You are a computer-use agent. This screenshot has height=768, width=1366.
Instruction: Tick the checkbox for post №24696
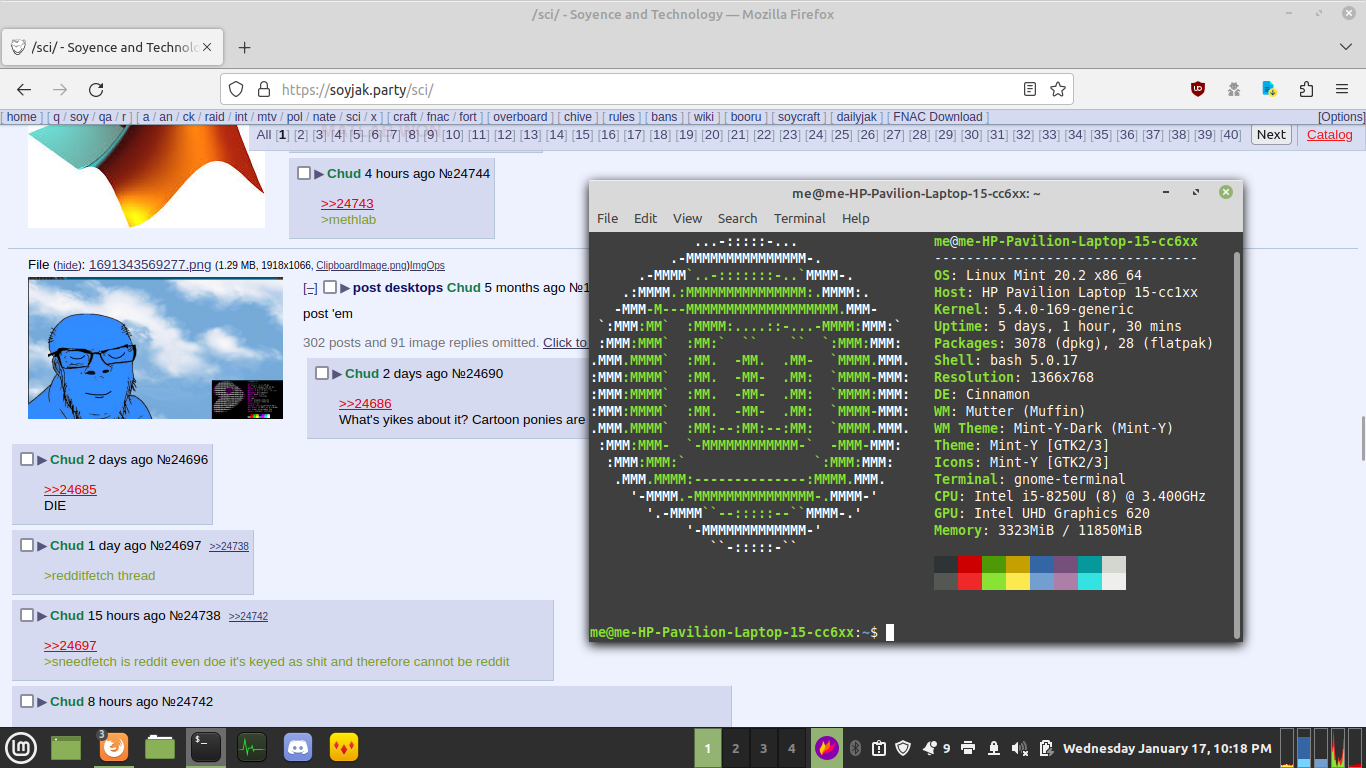(27, 459)
